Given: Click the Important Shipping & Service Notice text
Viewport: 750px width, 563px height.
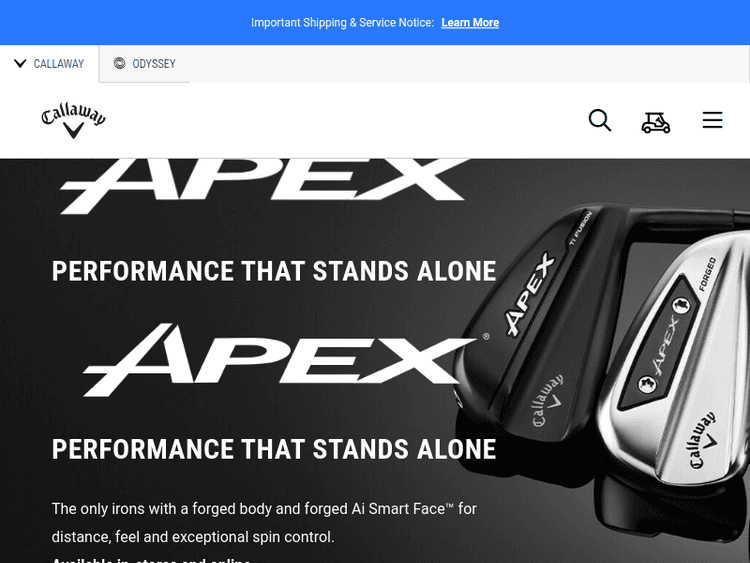Looking at the screenshot, I should tap(342, 22).
